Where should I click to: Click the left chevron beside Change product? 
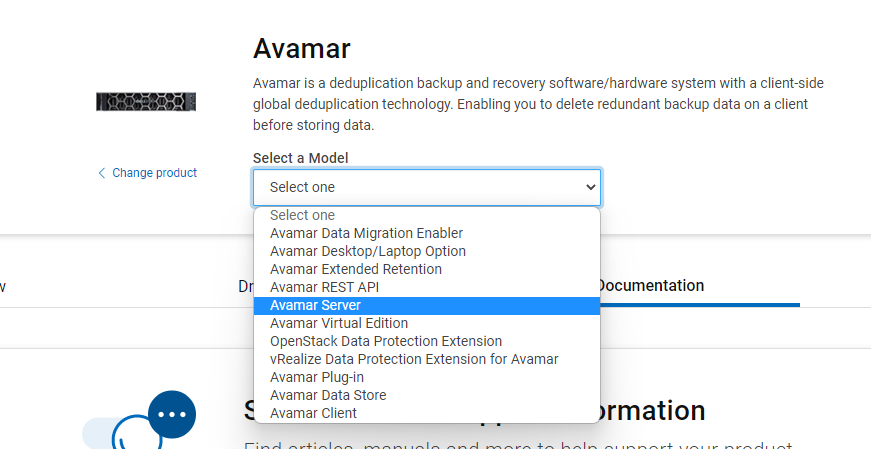(x=102, y=173)
